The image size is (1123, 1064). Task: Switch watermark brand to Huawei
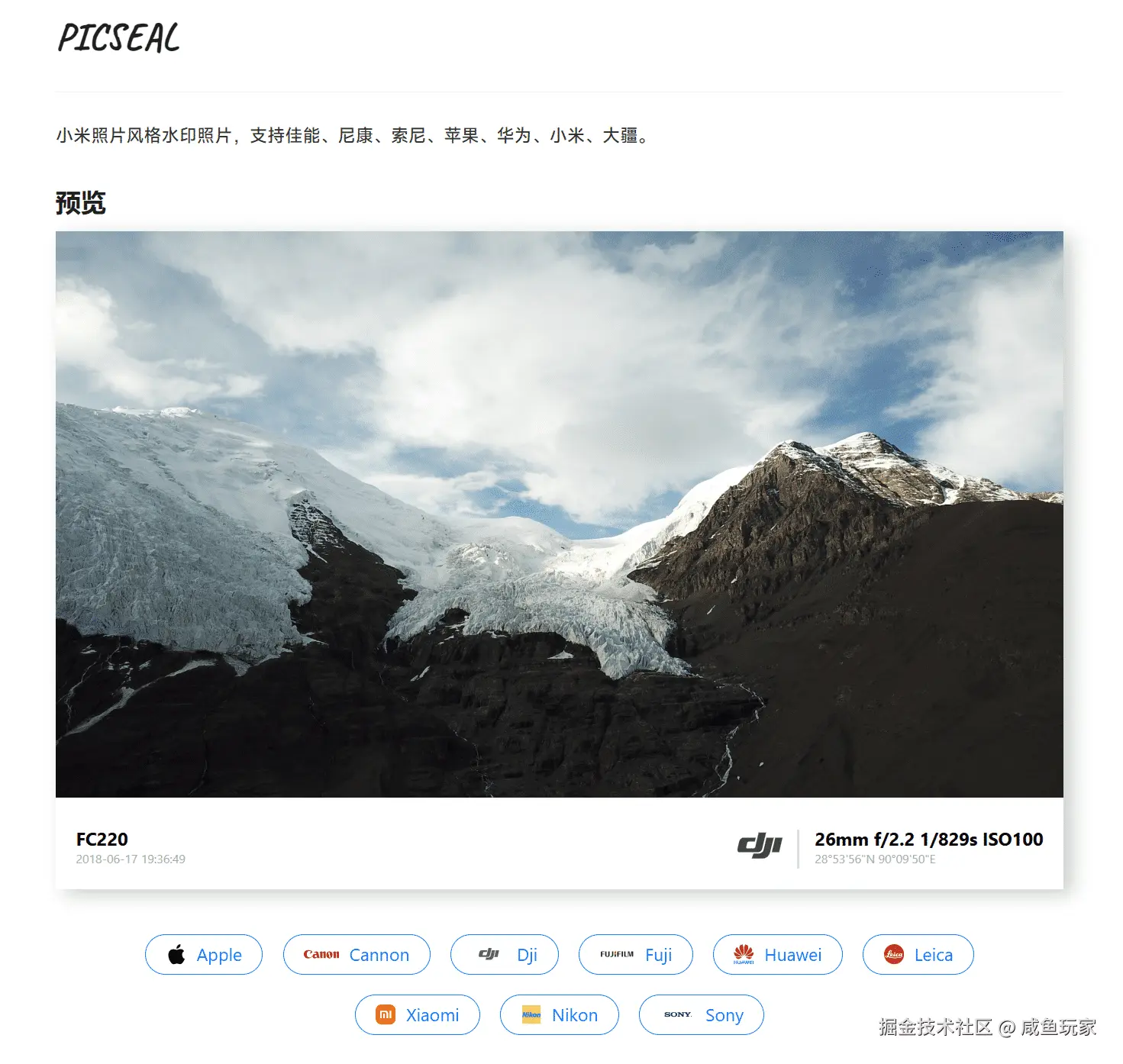(793, 955)
